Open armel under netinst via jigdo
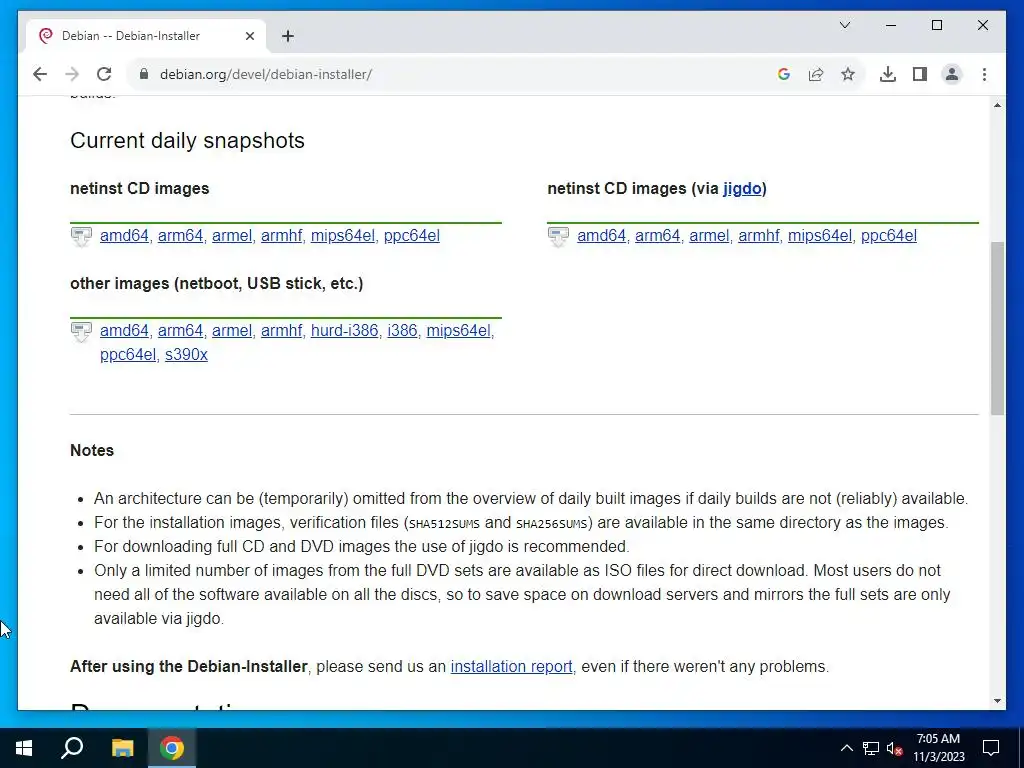Viewport: 1024px width, 768px height. tap(709, 236)
